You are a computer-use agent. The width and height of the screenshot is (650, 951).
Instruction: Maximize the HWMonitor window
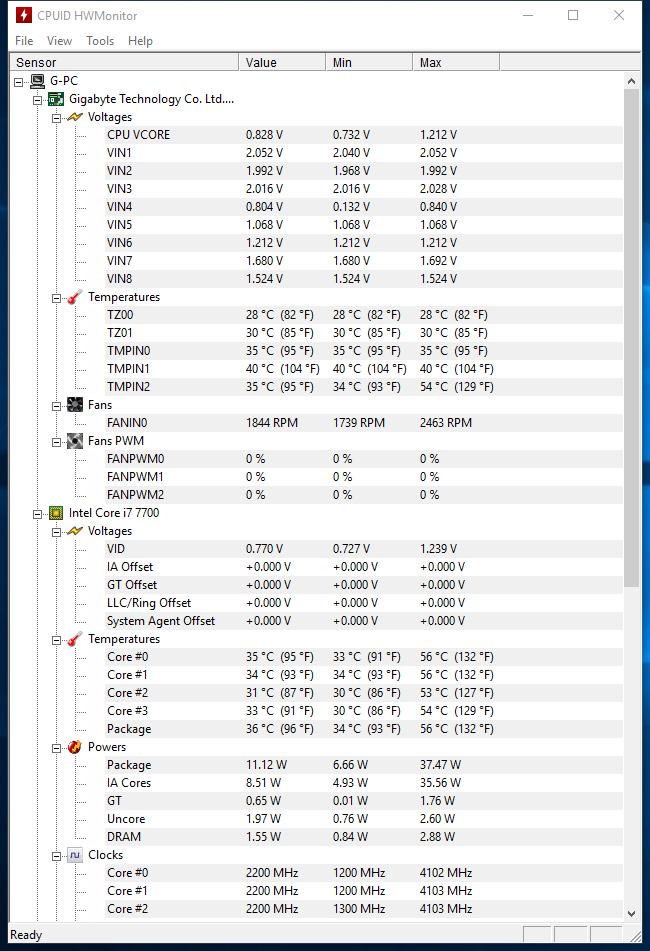click(x=573, y=15)
